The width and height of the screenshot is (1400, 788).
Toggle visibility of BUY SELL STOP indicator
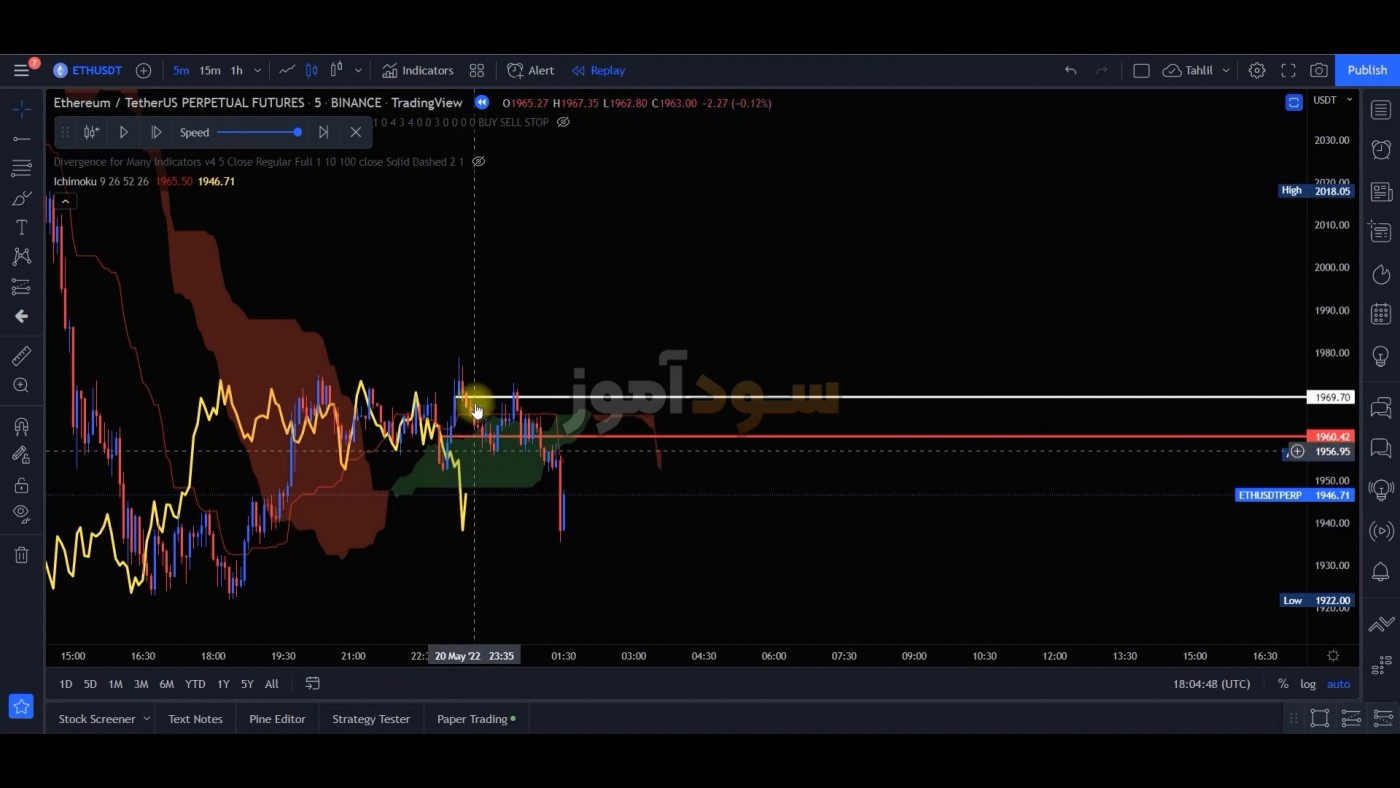[563, 122]
